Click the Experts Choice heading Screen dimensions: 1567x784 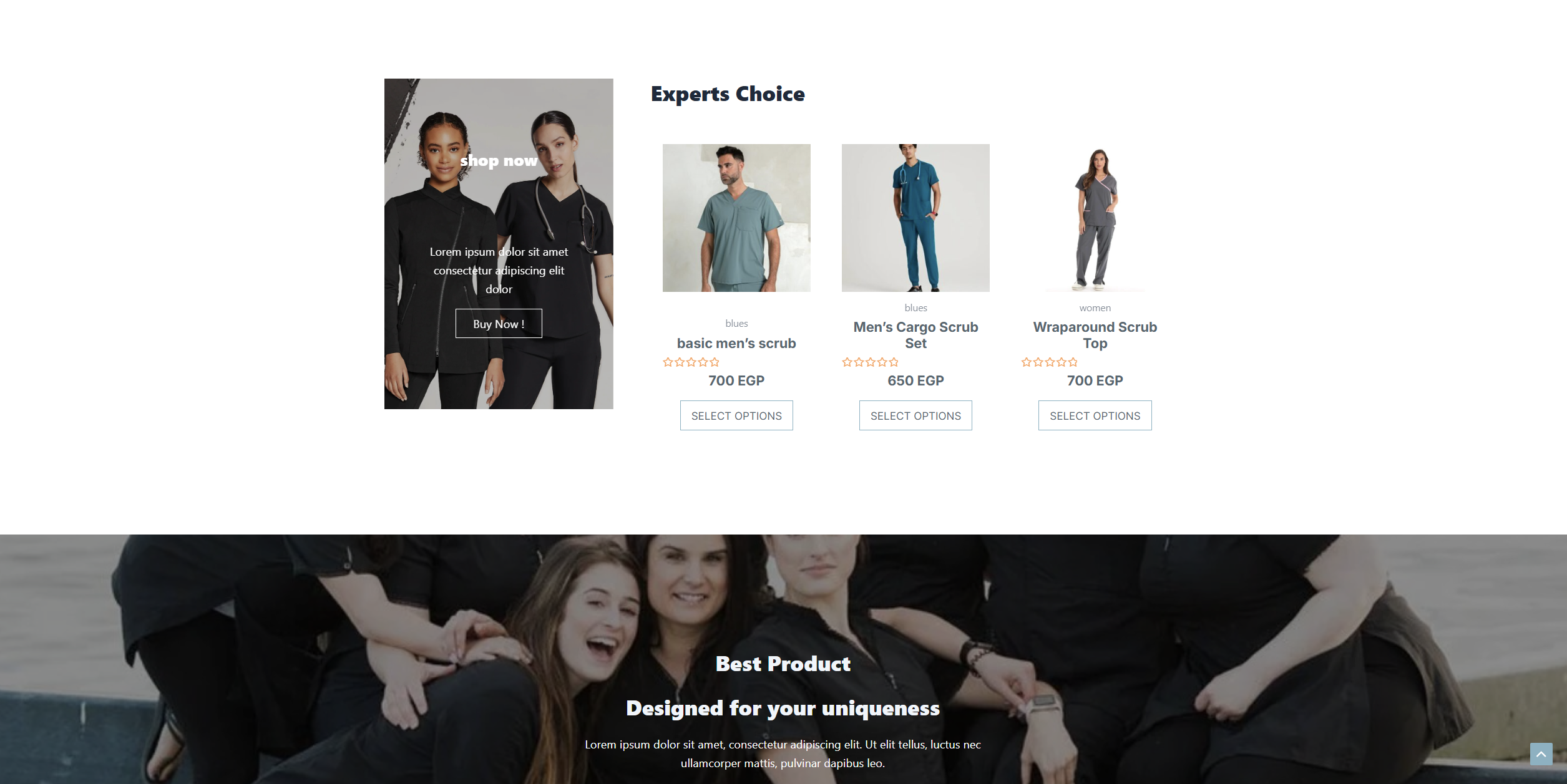(x=728, y=94)
